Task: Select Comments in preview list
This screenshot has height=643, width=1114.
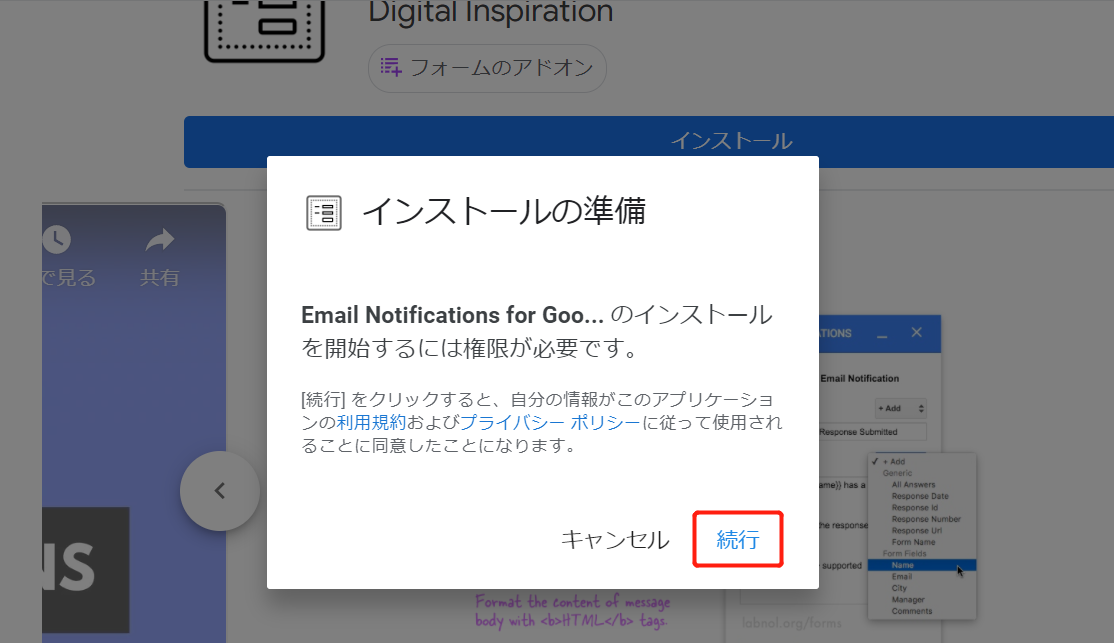Action: click(x=912, y=611)
